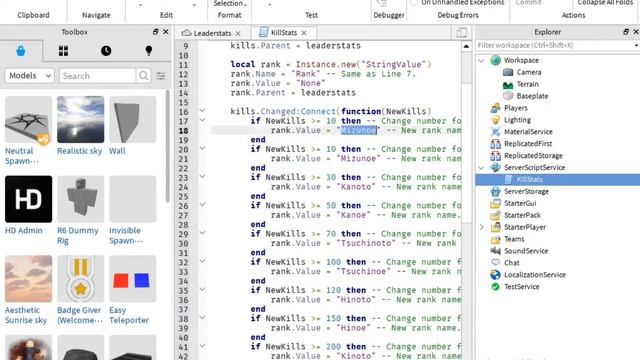Screen dimensions: 640x360
Task: Select the StarterGui icon
Action: (x=496, y=203)
